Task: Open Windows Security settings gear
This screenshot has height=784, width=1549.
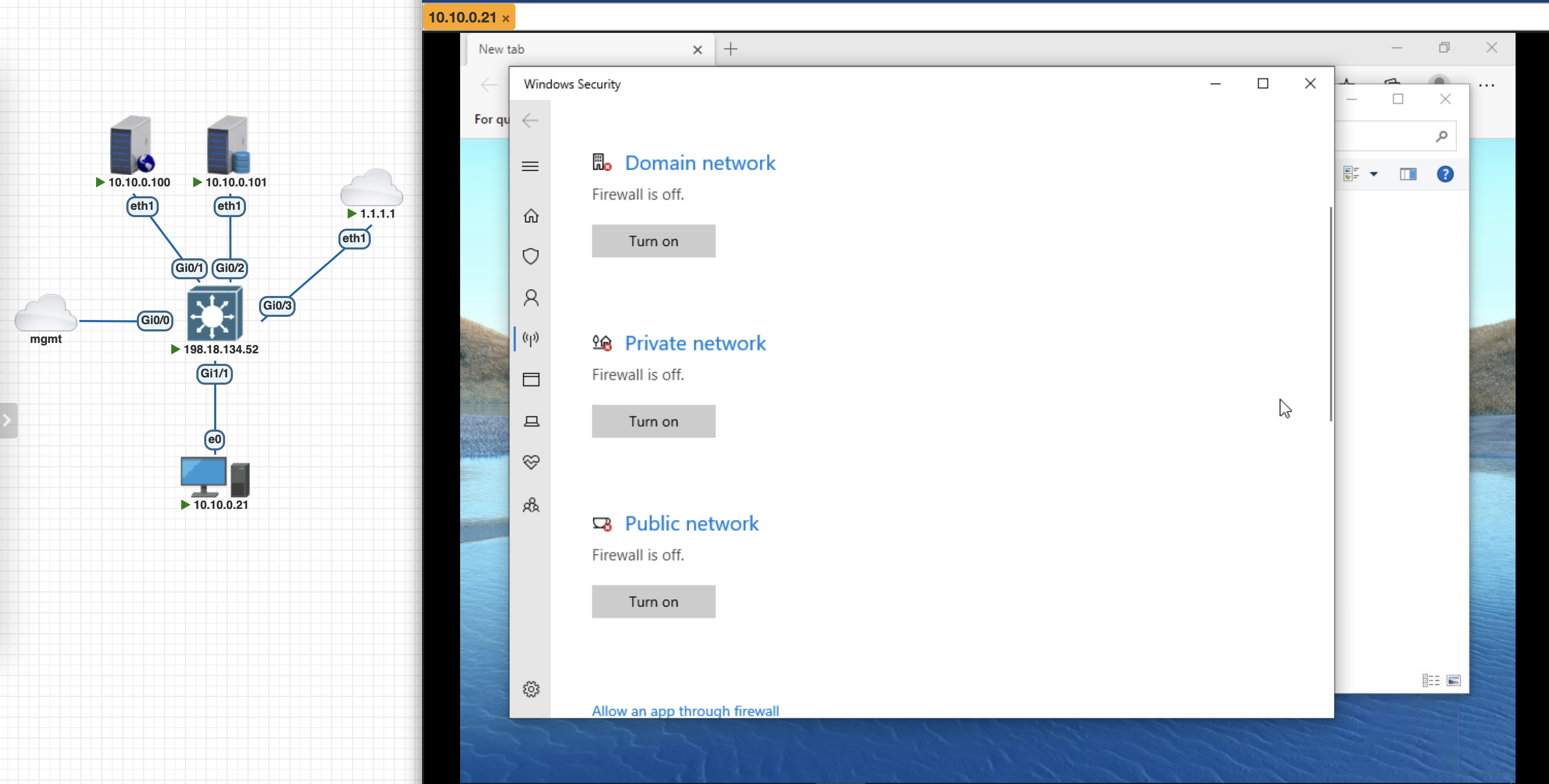Action: (531, 689)
